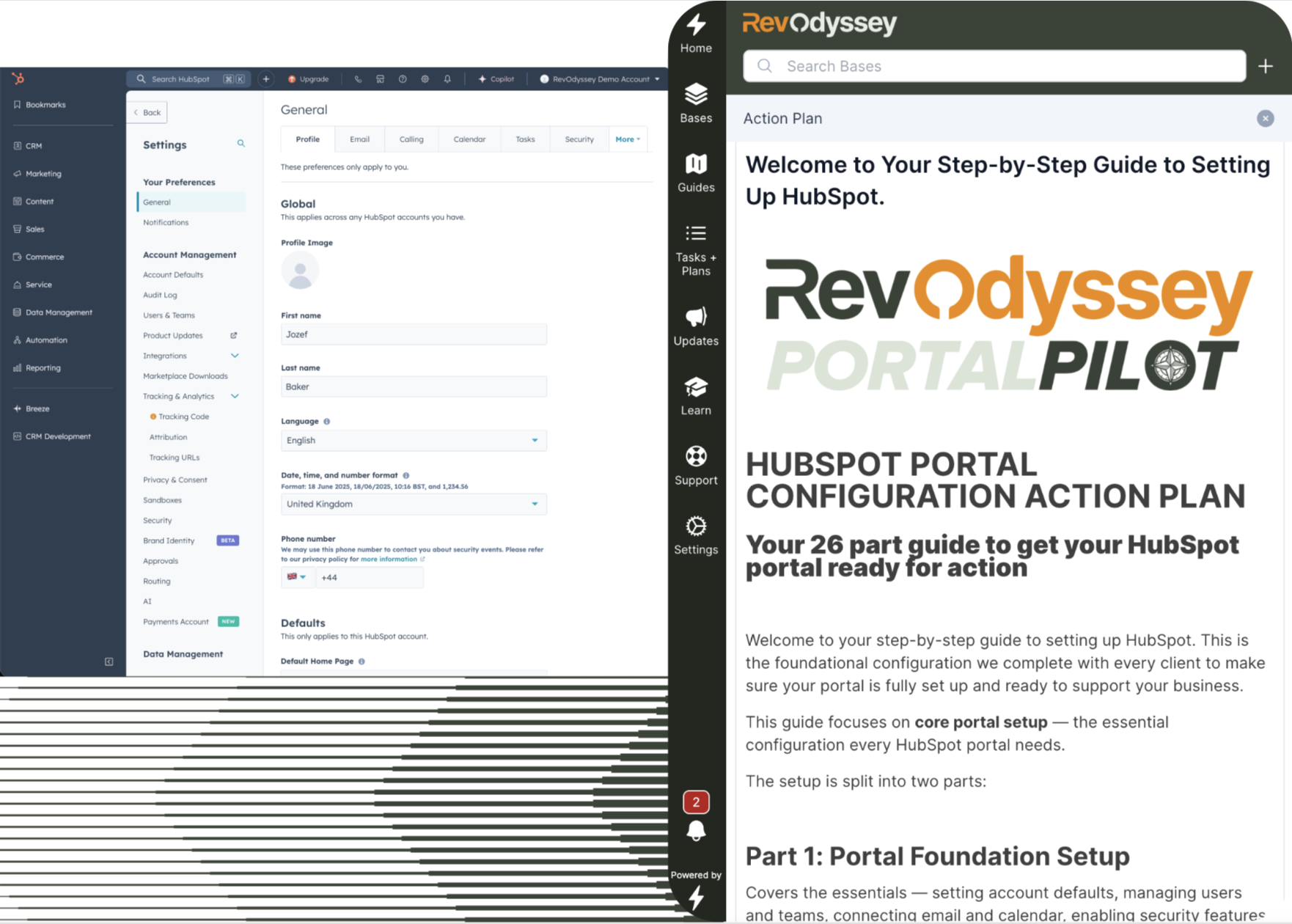The image size is (1292, 924).
Task: Open Home in the RevOdyssey sidebar
Action: (696, 34)
